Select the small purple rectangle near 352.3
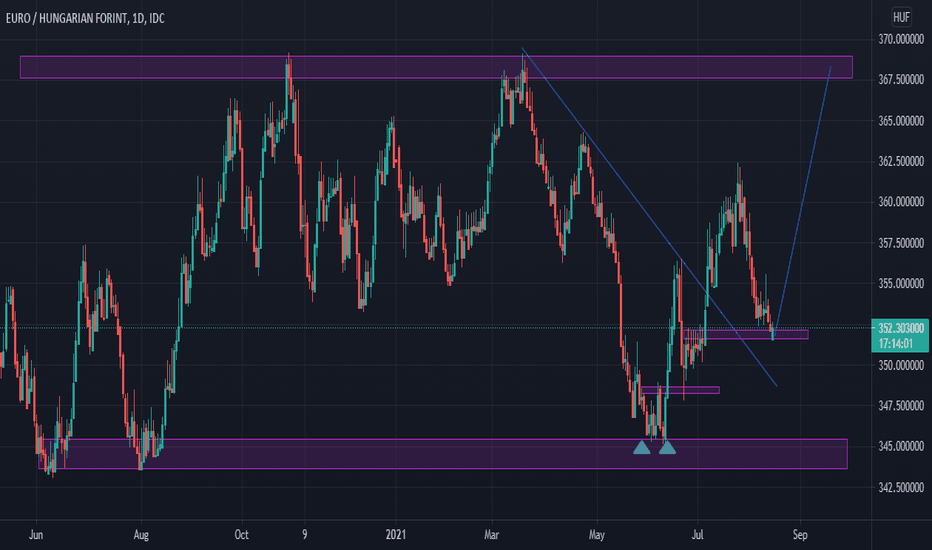This screenshot has height=550, width=932. 746,334
